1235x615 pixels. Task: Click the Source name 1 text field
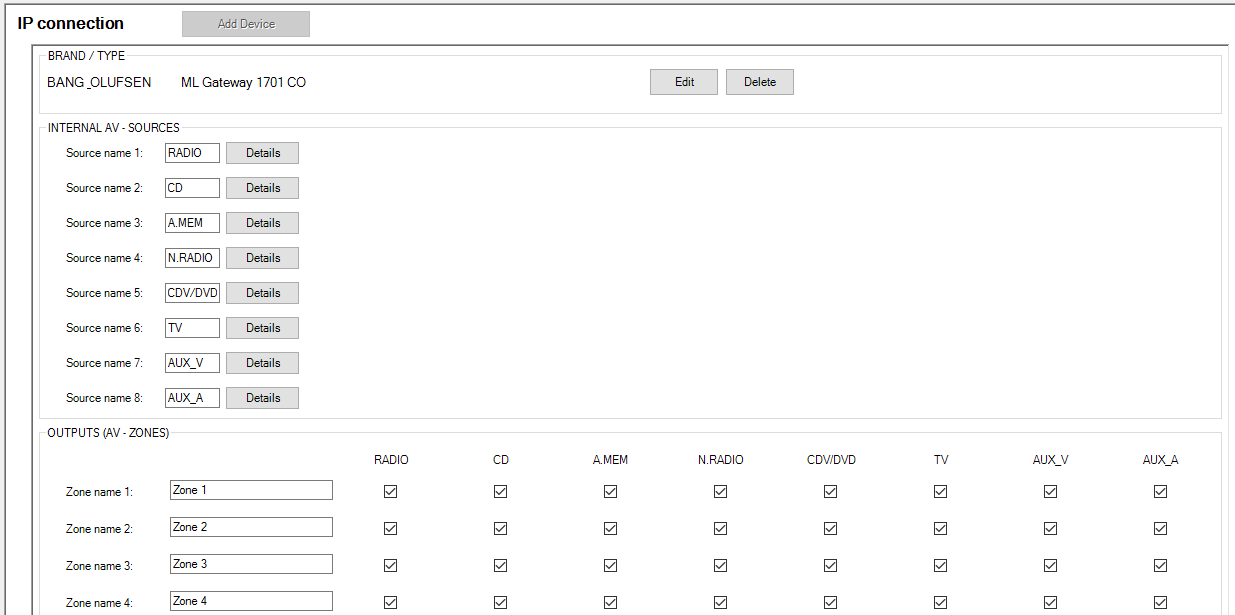pos(192,153)
